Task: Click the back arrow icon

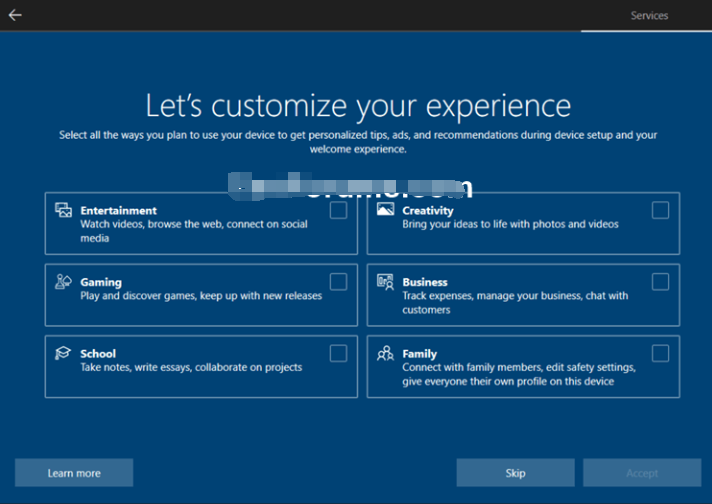Action: point(15,15)
